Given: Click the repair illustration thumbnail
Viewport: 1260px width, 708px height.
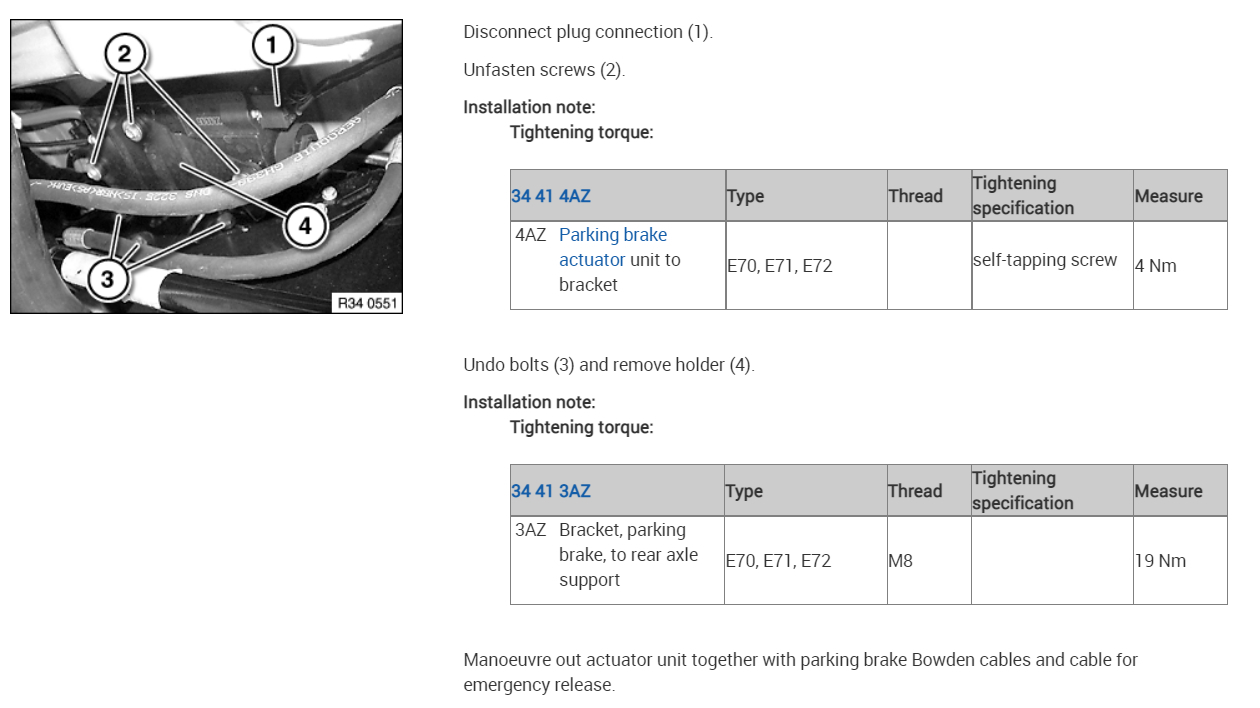Looking at the screenshot, I should click(206, 167).
